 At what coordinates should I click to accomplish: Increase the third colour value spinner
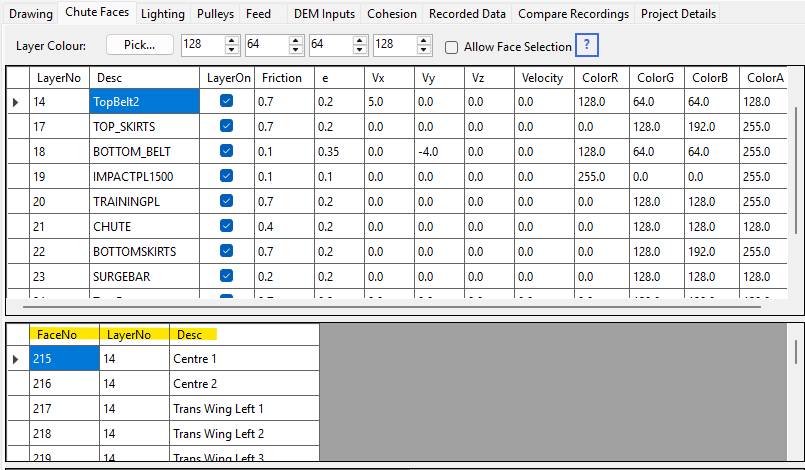(360, 41)
